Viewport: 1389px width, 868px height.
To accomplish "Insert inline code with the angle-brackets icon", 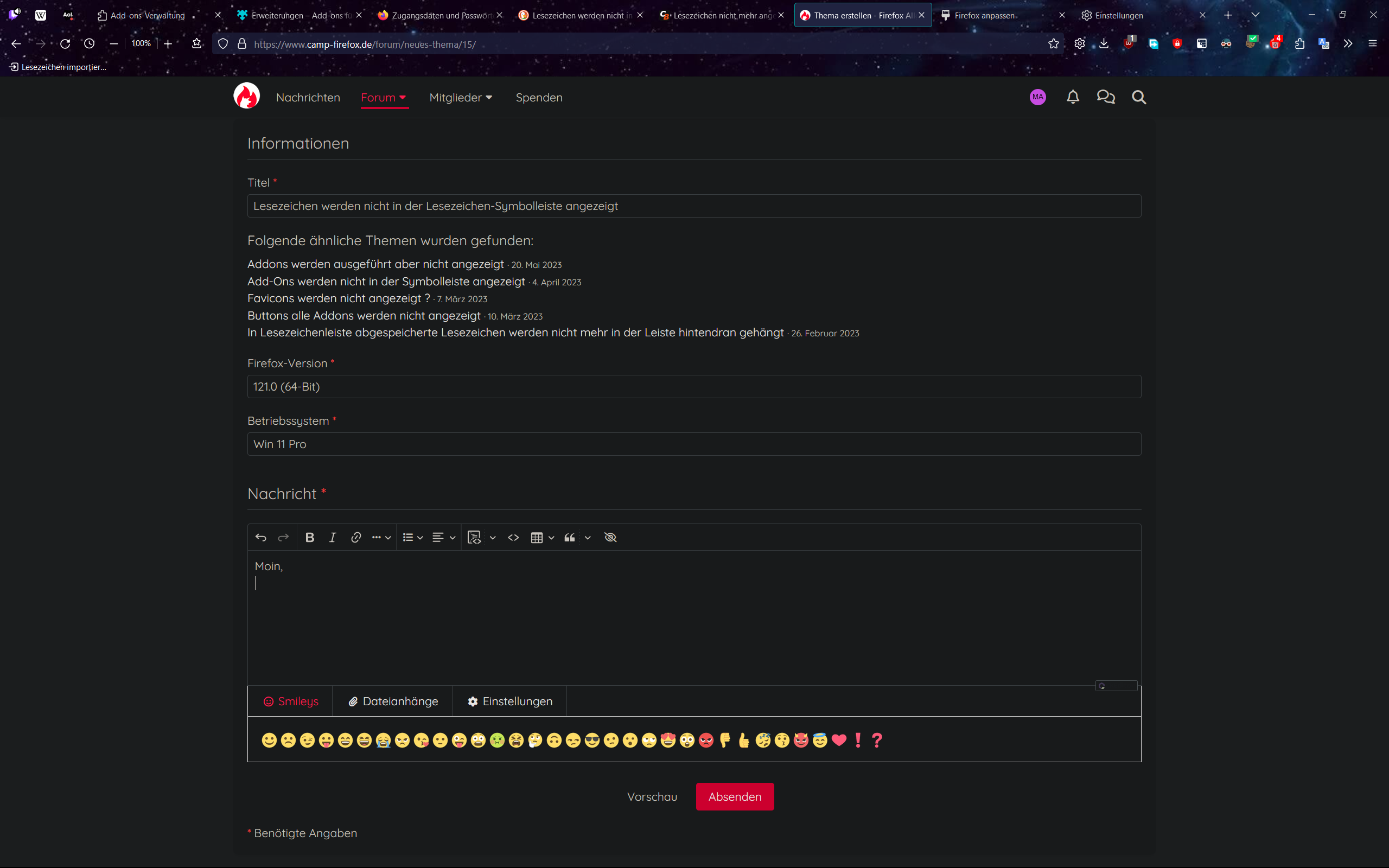I will click(x=513, y=537).
